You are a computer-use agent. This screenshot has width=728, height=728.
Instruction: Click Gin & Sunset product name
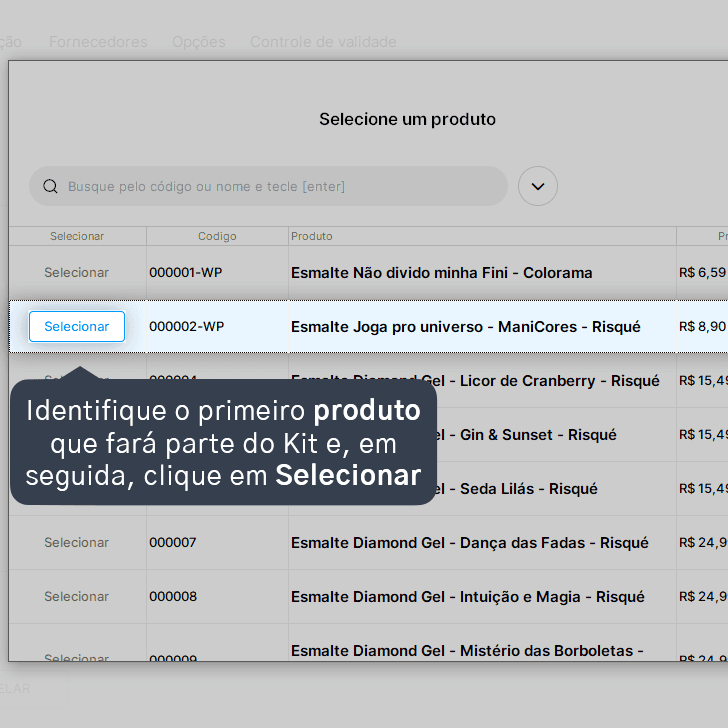[x=526, y=435]
